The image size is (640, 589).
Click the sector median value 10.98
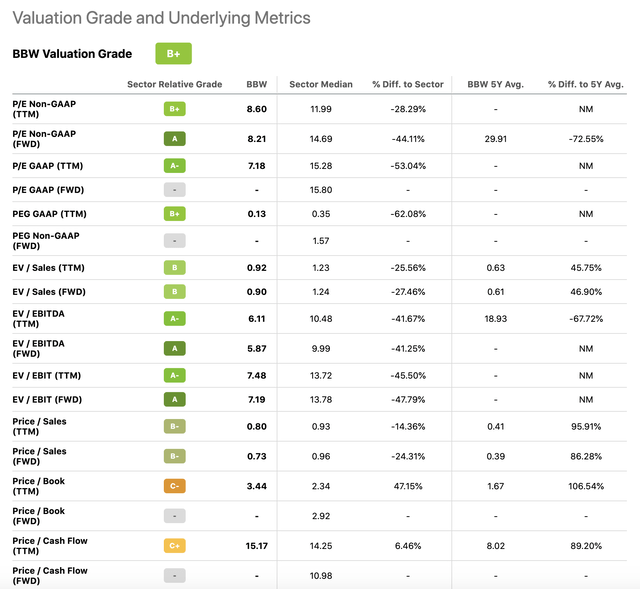[x=321, y=576]
